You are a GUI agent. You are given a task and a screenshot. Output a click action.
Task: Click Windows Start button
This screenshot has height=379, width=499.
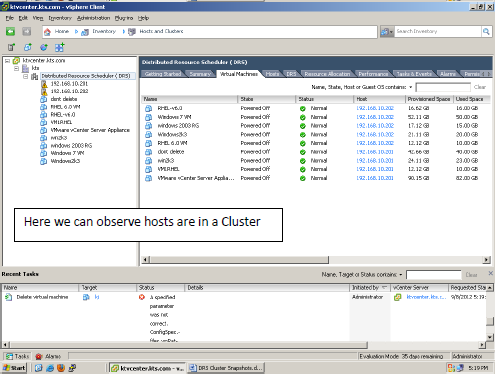14,368
